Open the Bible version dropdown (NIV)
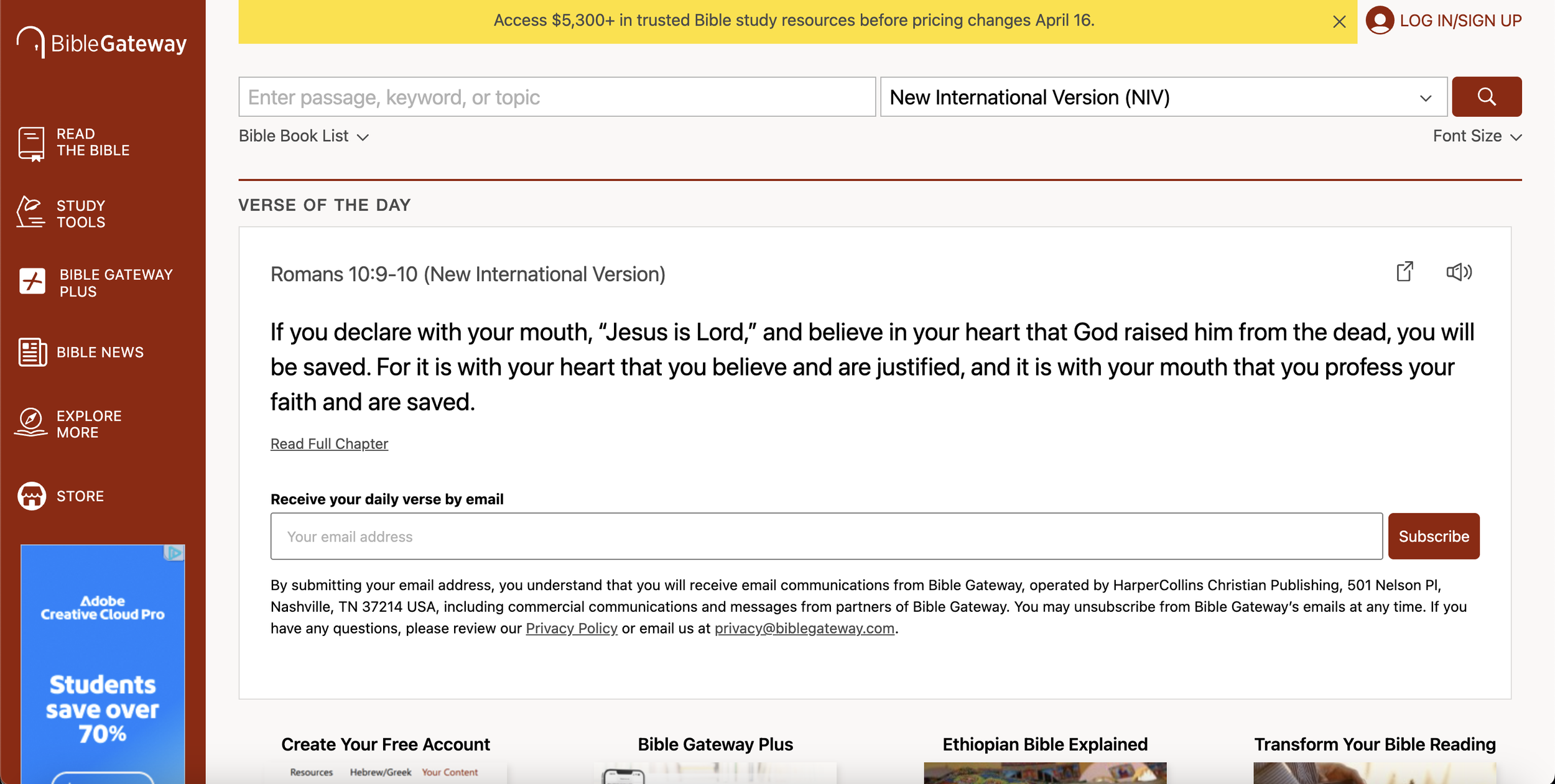The width and height of the screenshot is (1555, 784). coord(1163,97)
